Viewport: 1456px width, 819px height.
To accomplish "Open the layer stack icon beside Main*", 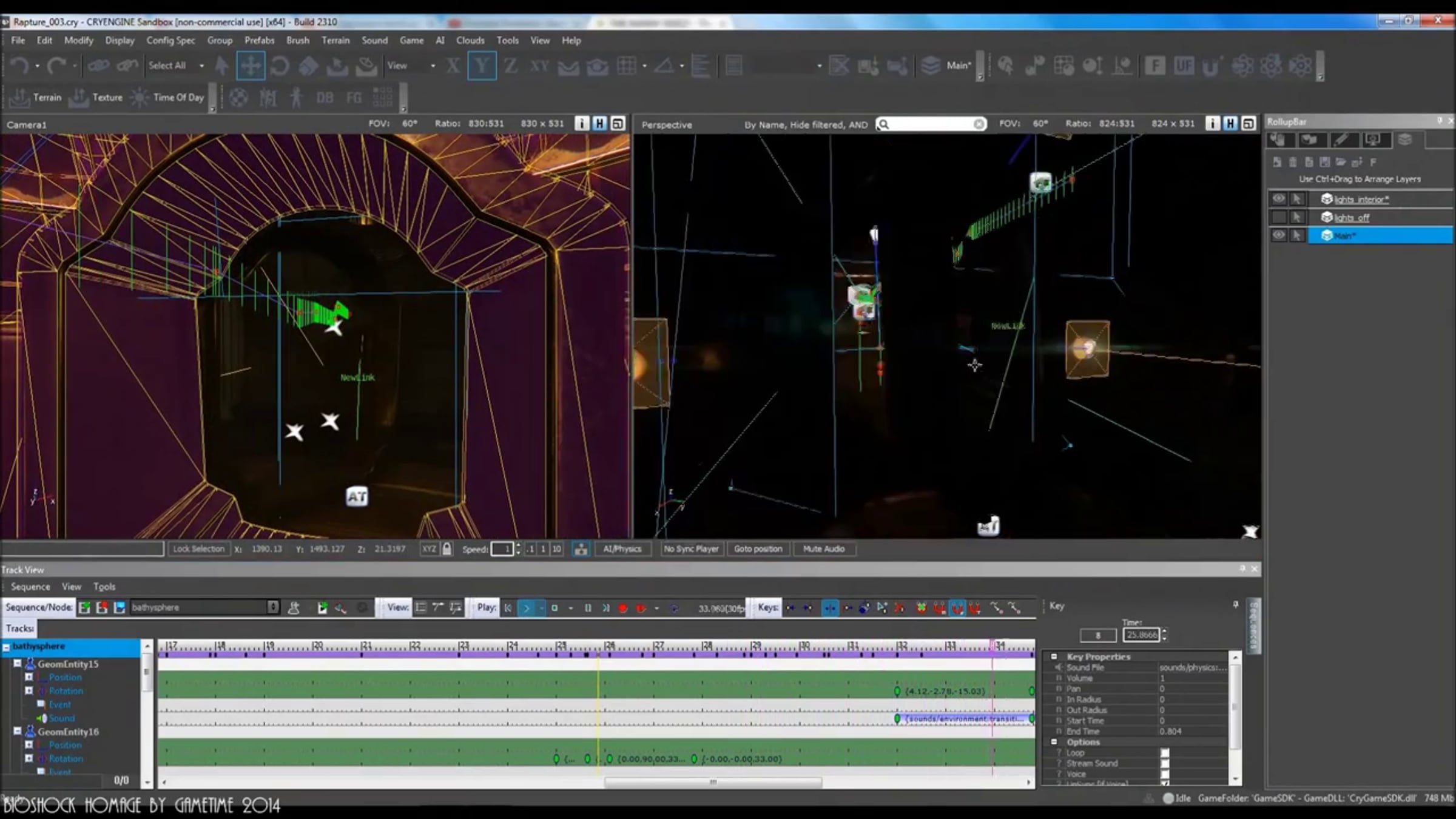I will click(930, 66).
